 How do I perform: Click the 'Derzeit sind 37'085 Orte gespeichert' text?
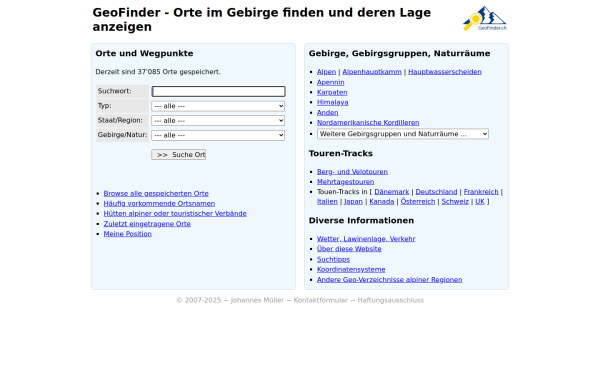[x=158, y=72]
